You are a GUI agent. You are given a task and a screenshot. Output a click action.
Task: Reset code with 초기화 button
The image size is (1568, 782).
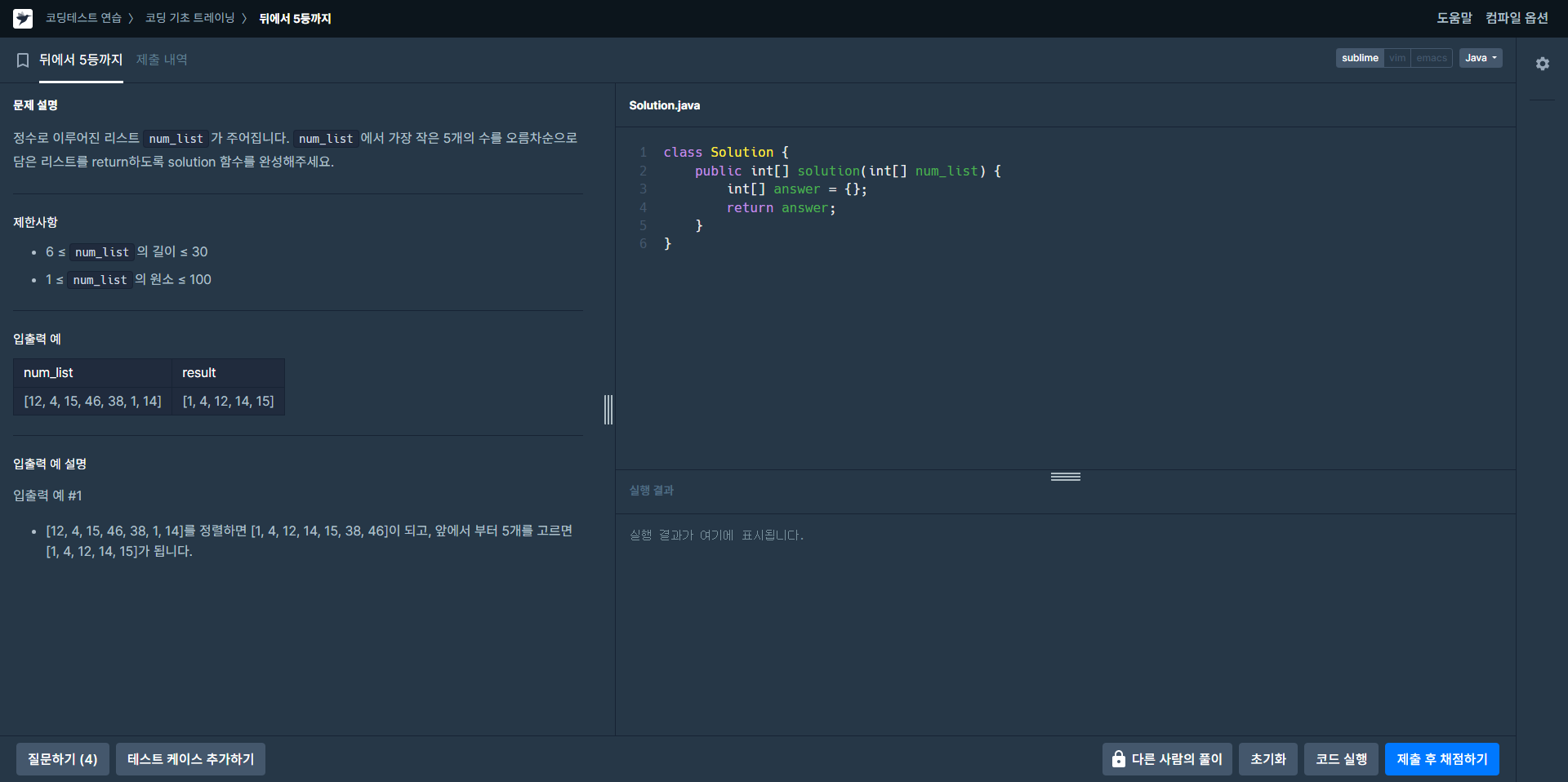[1268, 759]
